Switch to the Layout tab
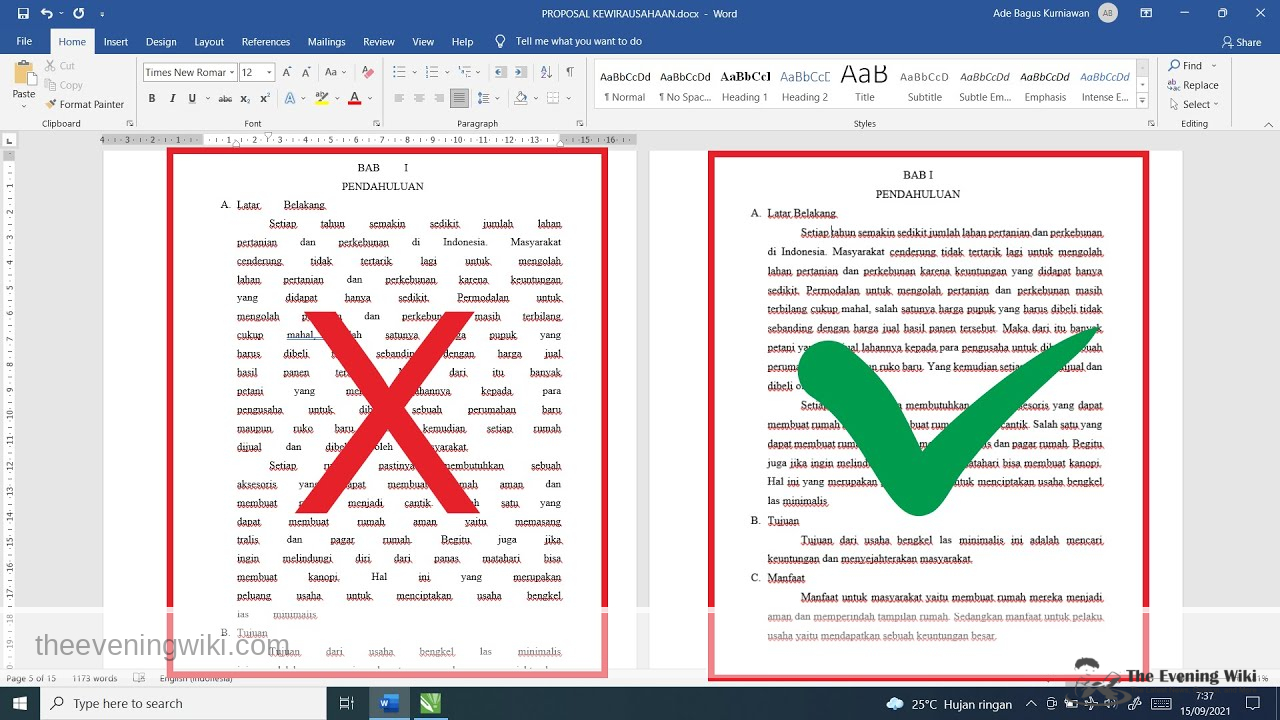Viewport: 1280px width, 720px height. 209,42
